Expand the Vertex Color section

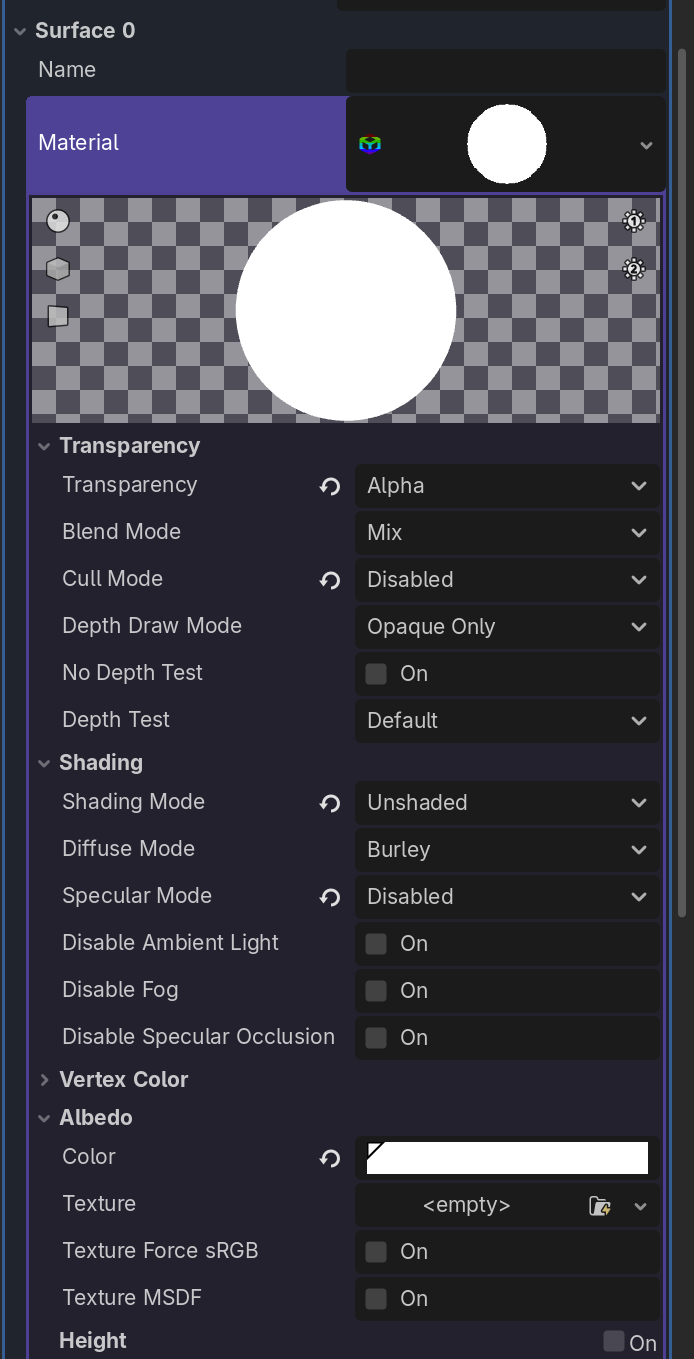pyautogui.click(x=45, y=1080)
